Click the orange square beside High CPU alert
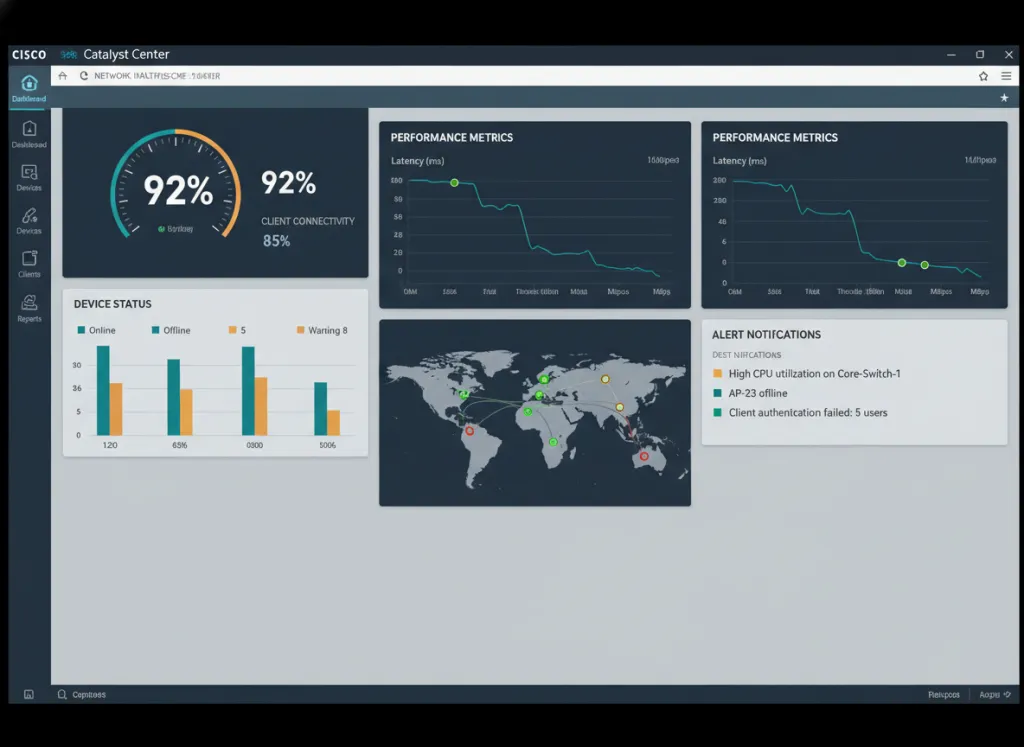Image resolution: width=1024 pixels, height=747 pixels. [718, 374]
